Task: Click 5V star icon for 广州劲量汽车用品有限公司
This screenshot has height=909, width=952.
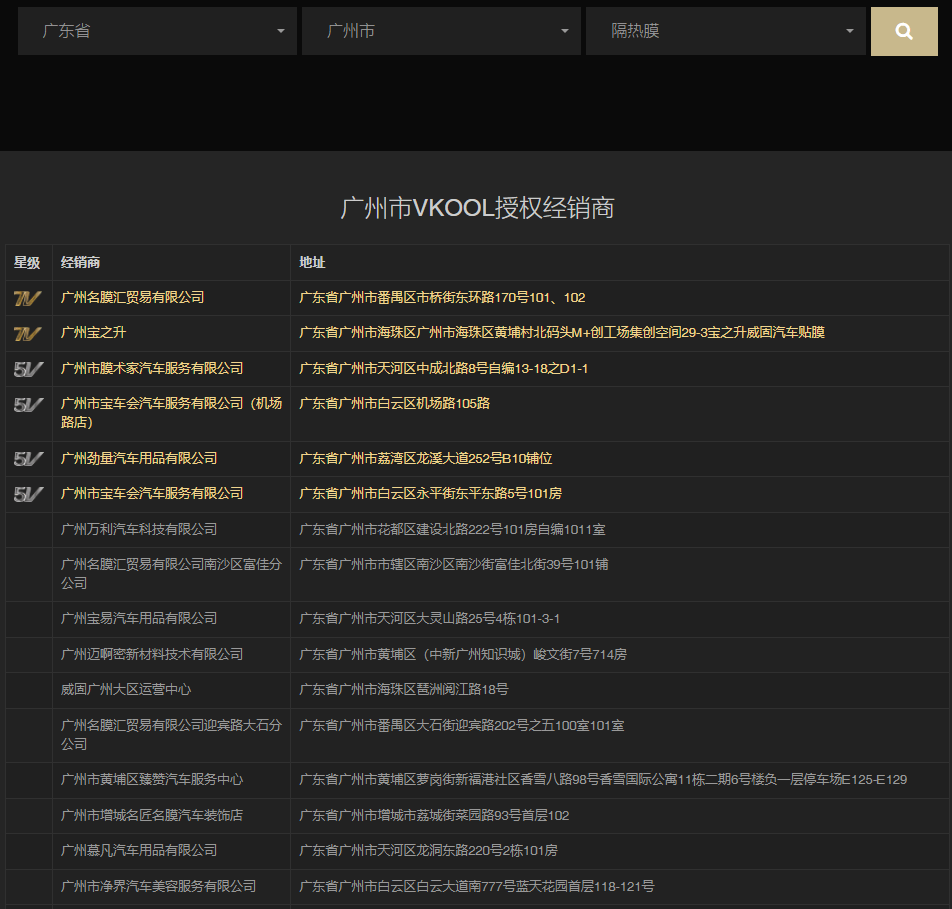Action: point(28,459)
